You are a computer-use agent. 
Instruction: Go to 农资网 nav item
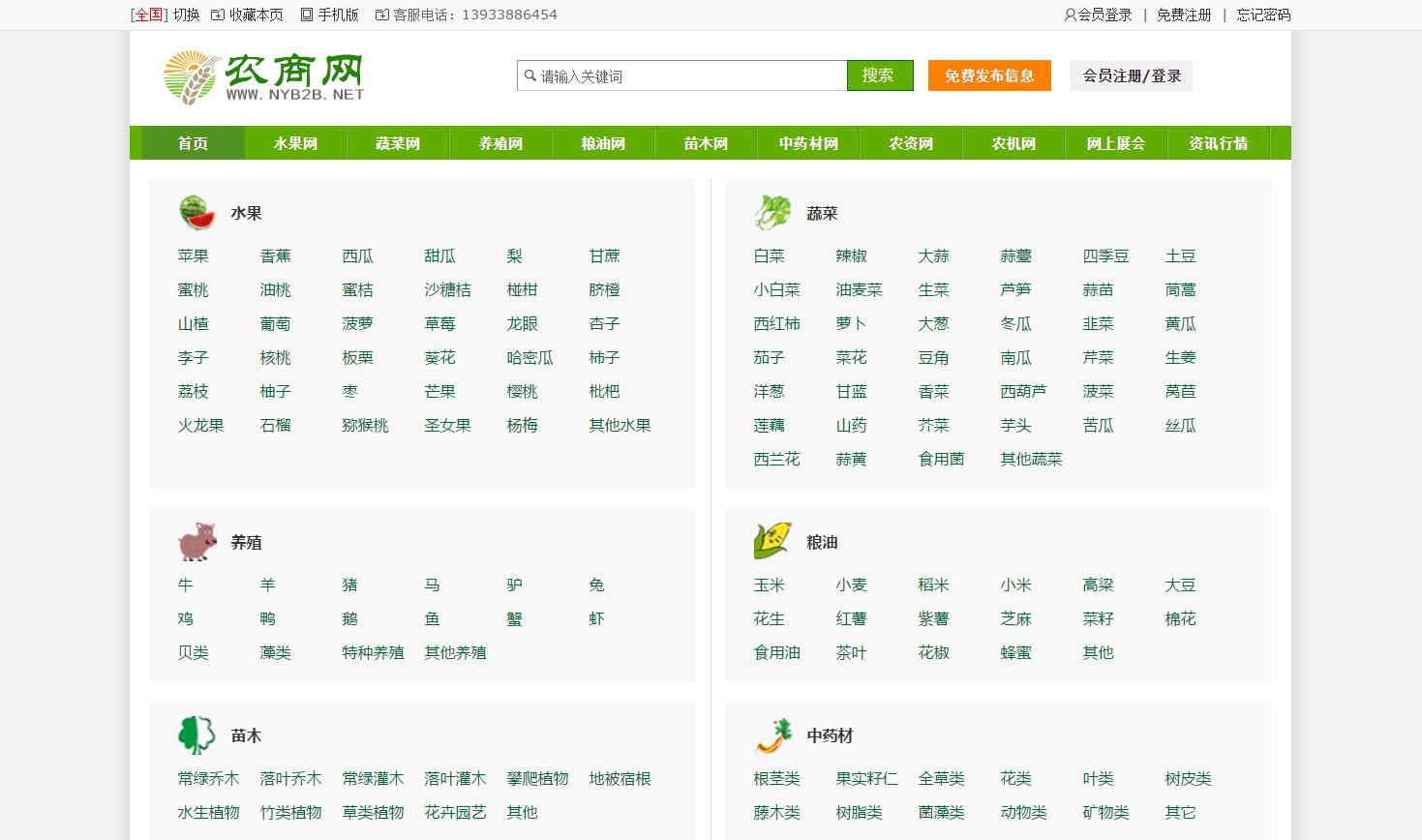coord(912,143)
